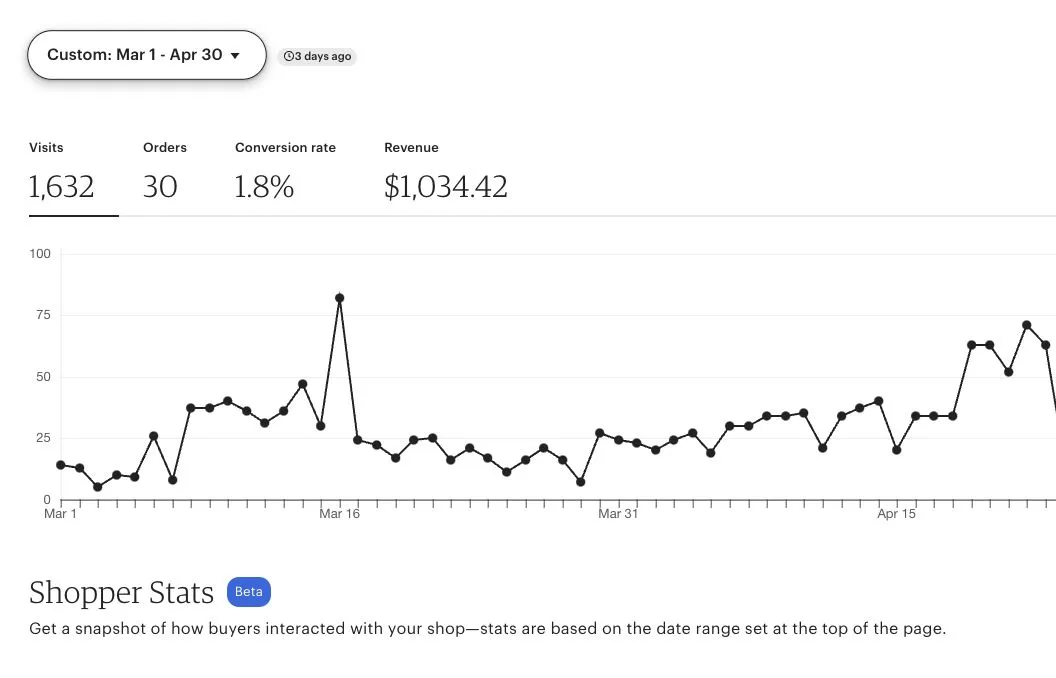The width and height of the screenshot is (1056, 678).
Task: Click the dip data point at Apr 15
Action: (x=897, y=450)
